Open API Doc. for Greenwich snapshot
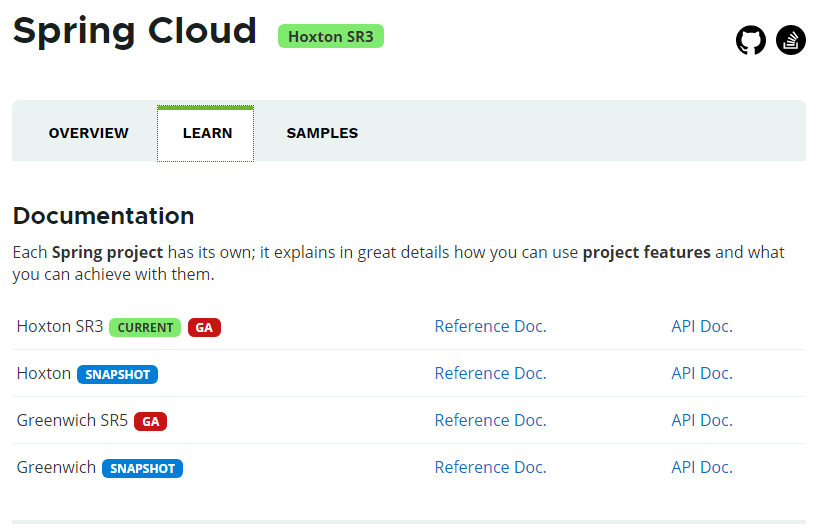819x531 pixels. pos(702,467)
